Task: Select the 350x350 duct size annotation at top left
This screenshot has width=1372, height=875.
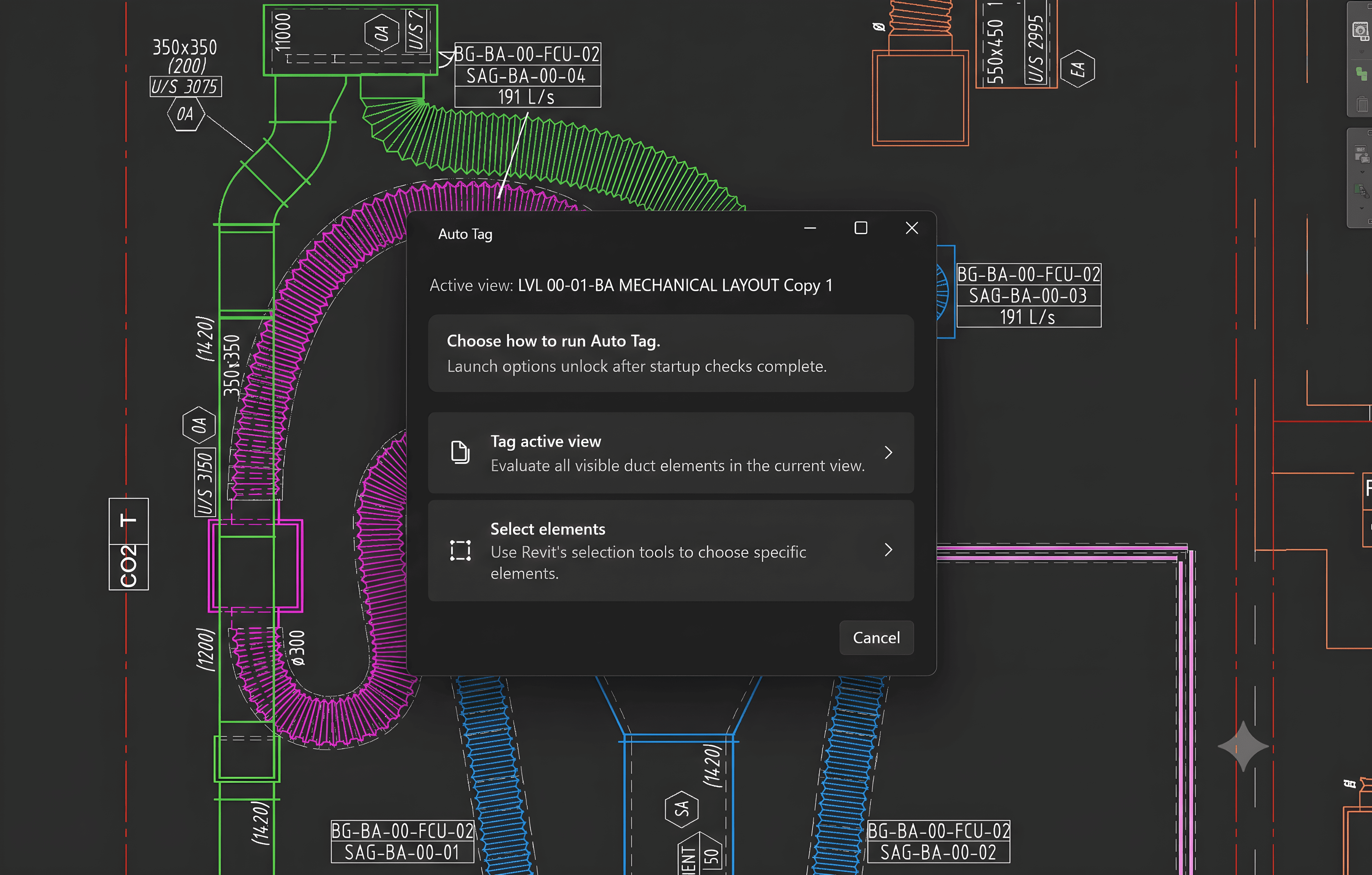Action: pyautogui.click(x=185, y=47)
